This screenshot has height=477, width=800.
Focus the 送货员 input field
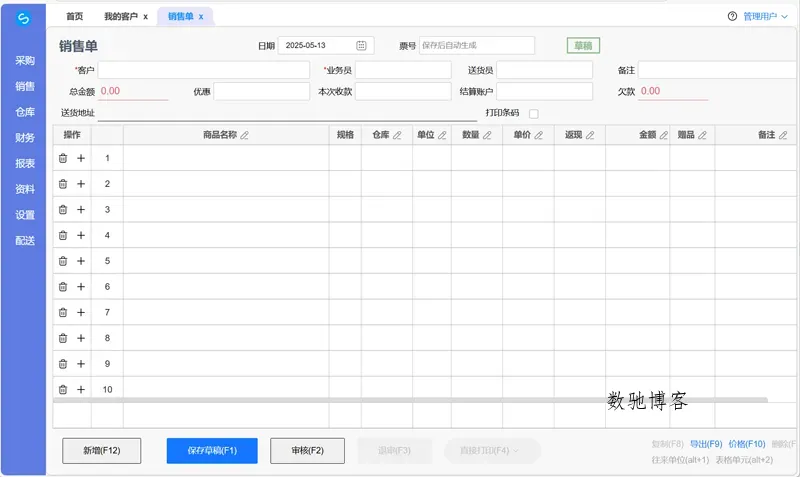click(544, 70)
